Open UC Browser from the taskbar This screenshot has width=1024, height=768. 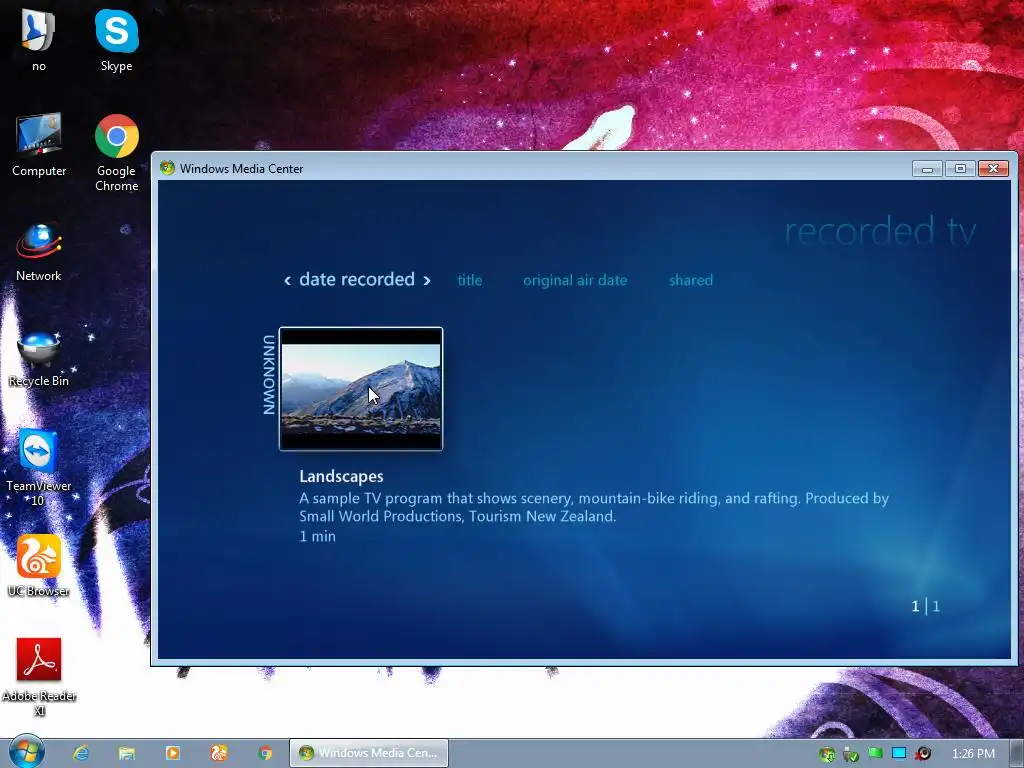click(x=219, y=753)
